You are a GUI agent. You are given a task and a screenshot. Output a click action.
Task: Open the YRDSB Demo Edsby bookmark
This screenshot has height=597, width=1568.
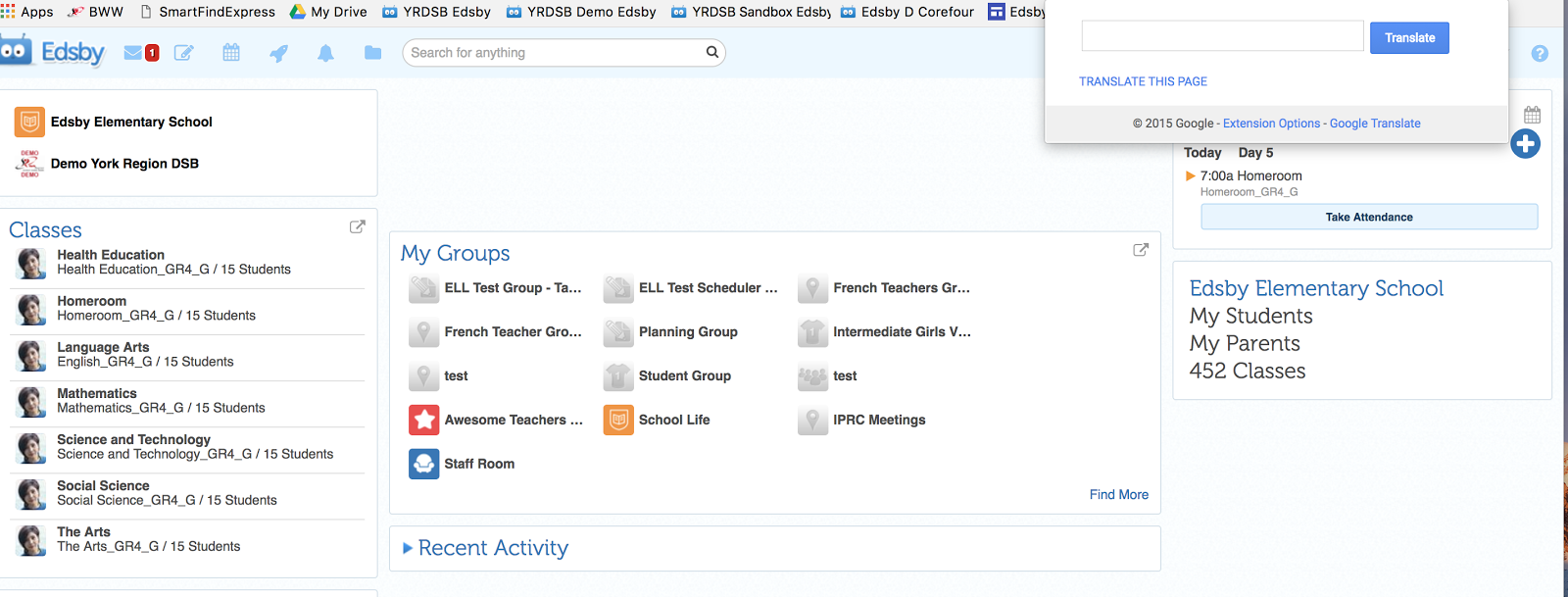[x=581, y=12]
